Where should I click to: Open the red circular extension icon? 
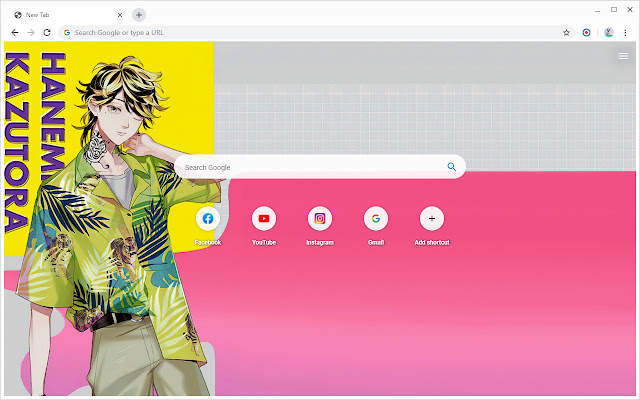click(x=586, y=33)
